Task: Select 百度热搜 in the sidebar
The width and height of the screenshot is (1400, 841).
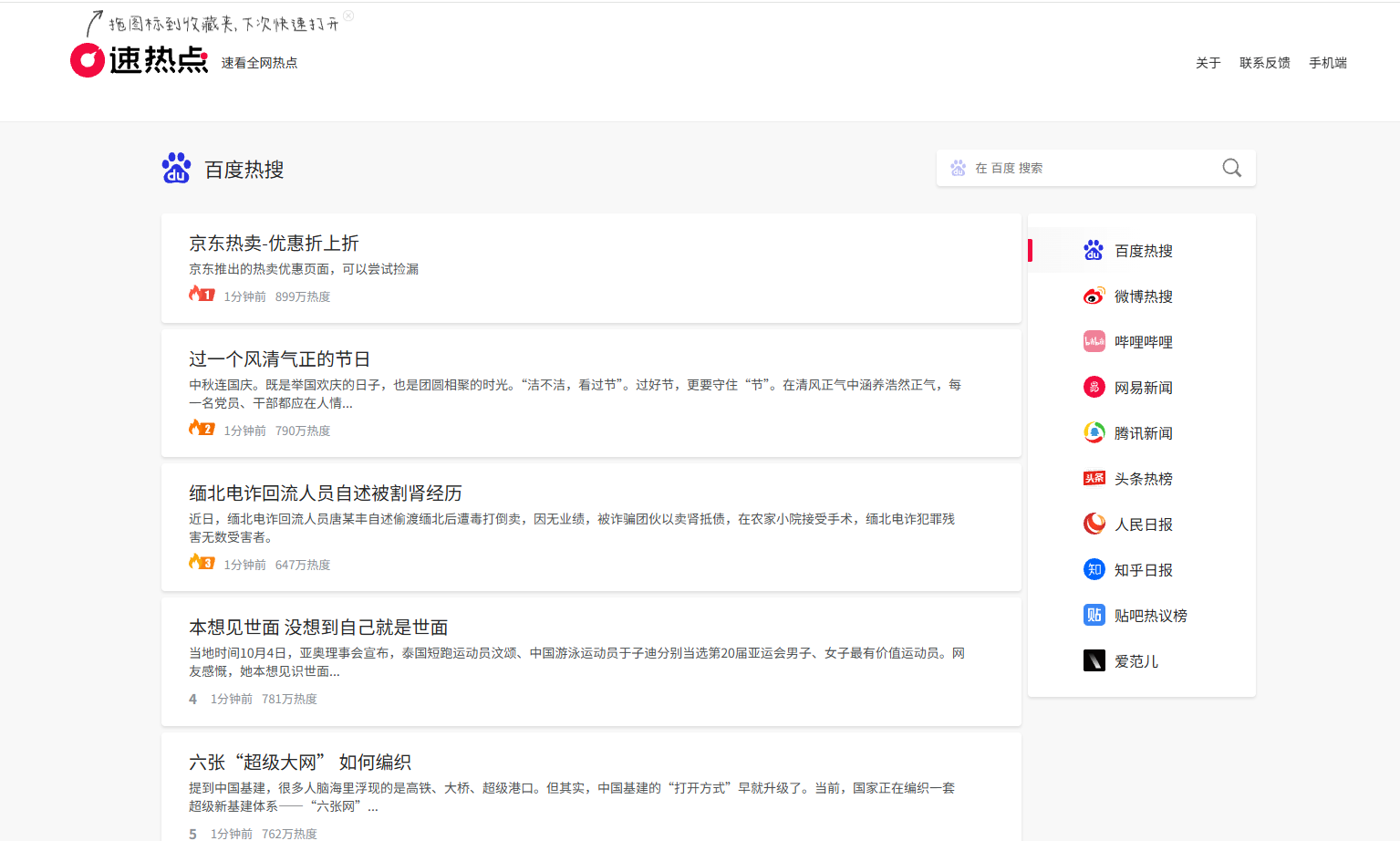Action: [1142, 250]
